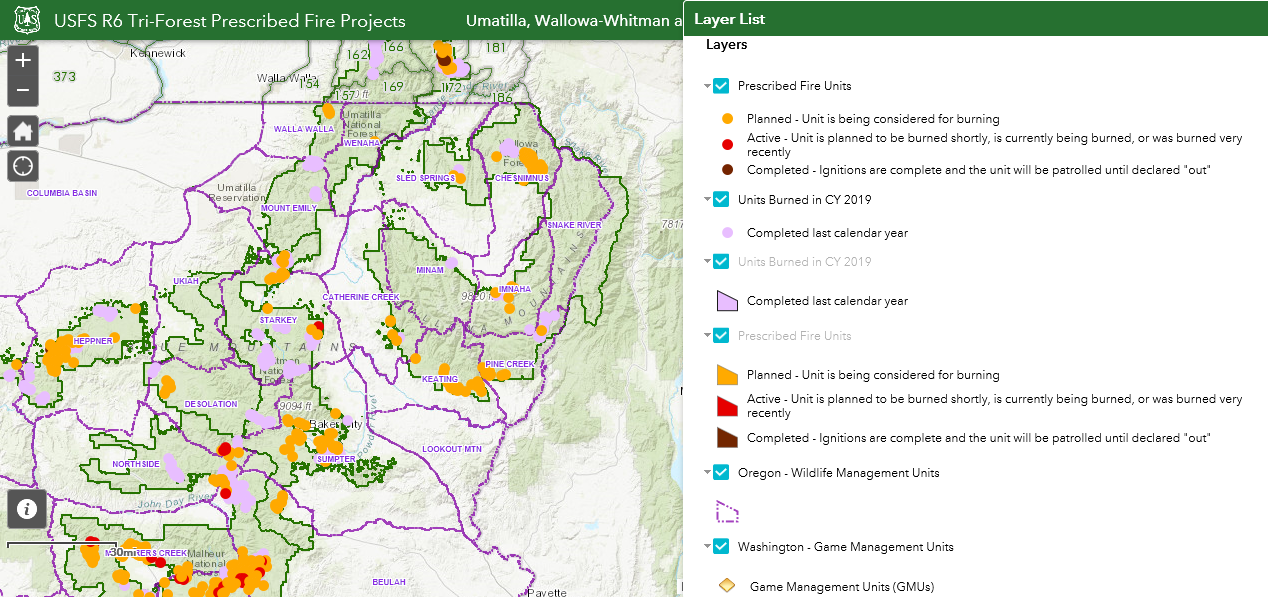The width and height of the screenshot is (1268, 597).
Task: Click the Zoom Out button on the map
Action: coord(22,90)
